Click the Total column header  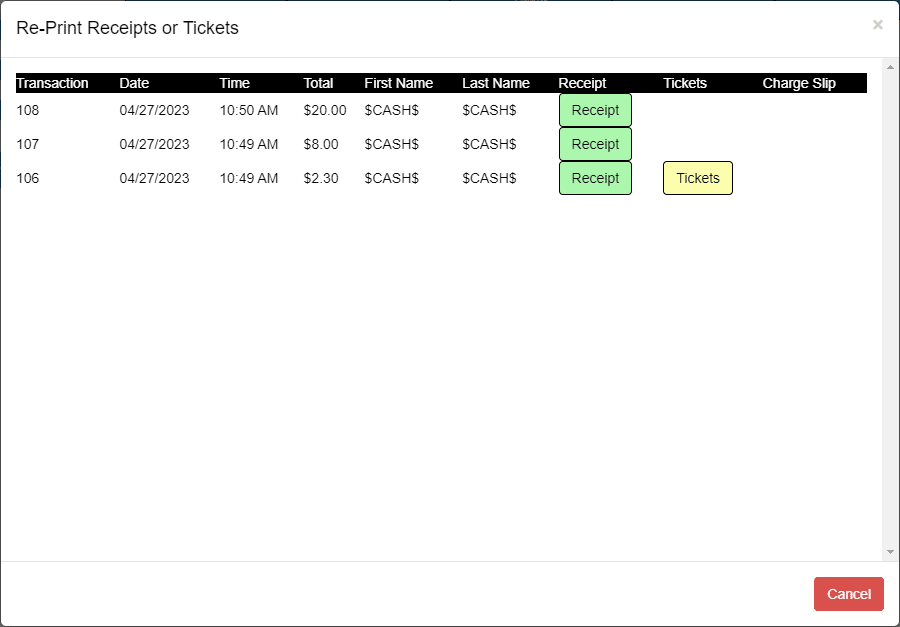coord(319,83)
